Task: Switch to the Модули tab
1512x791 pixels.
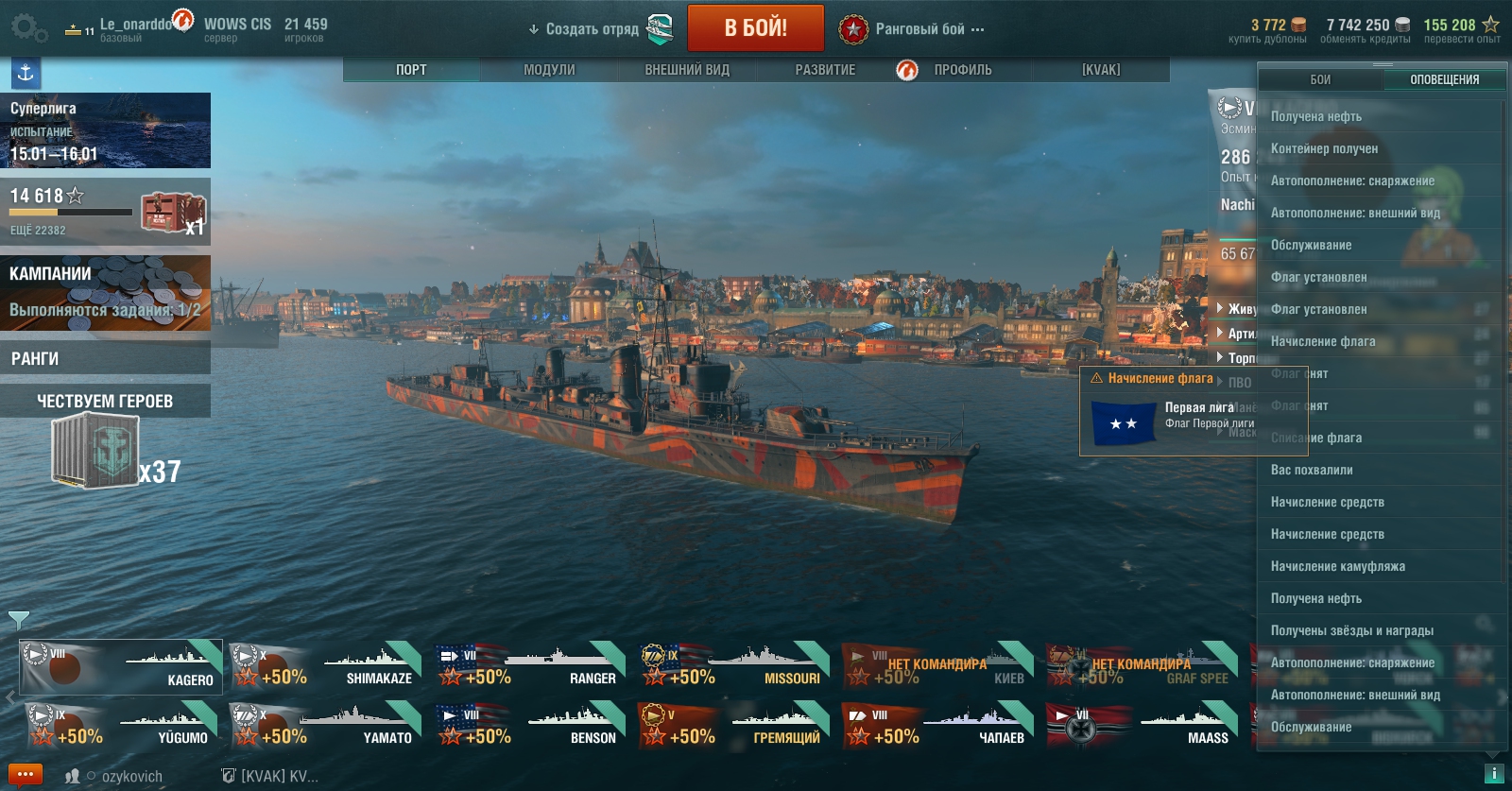Action: click(x=549, y=70)
